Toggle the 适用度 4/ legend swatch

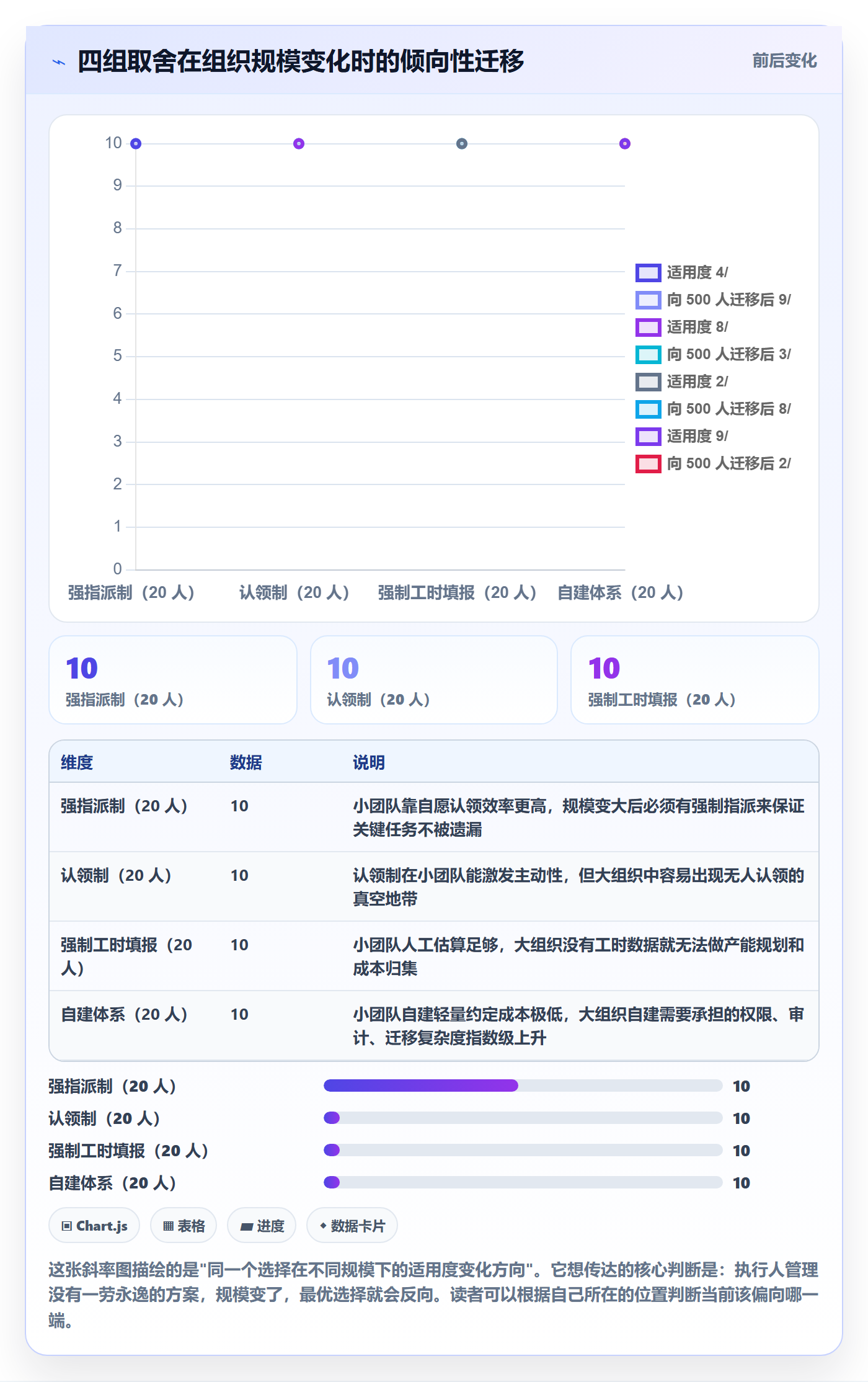(648, 272)
